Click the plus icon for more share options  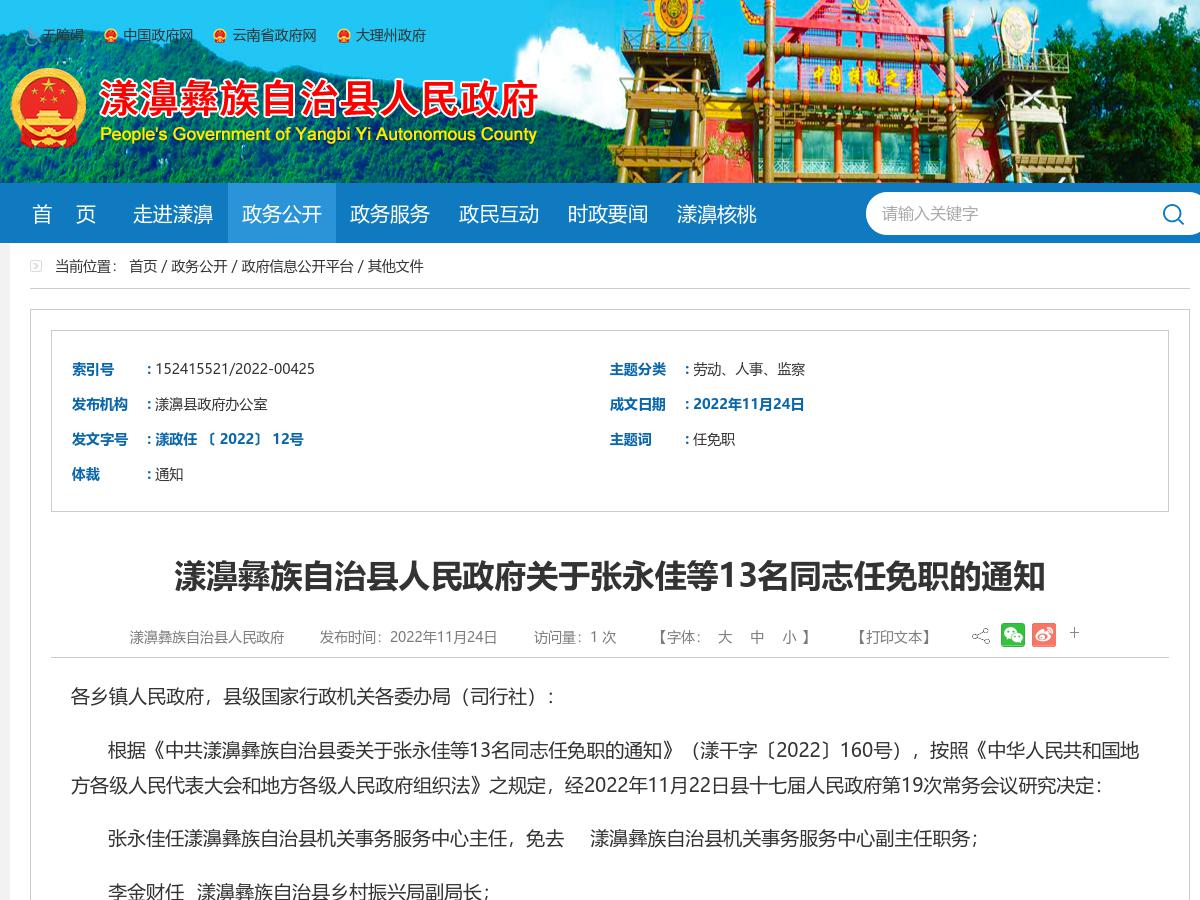pyautogui.click(x=1074, y=633)
